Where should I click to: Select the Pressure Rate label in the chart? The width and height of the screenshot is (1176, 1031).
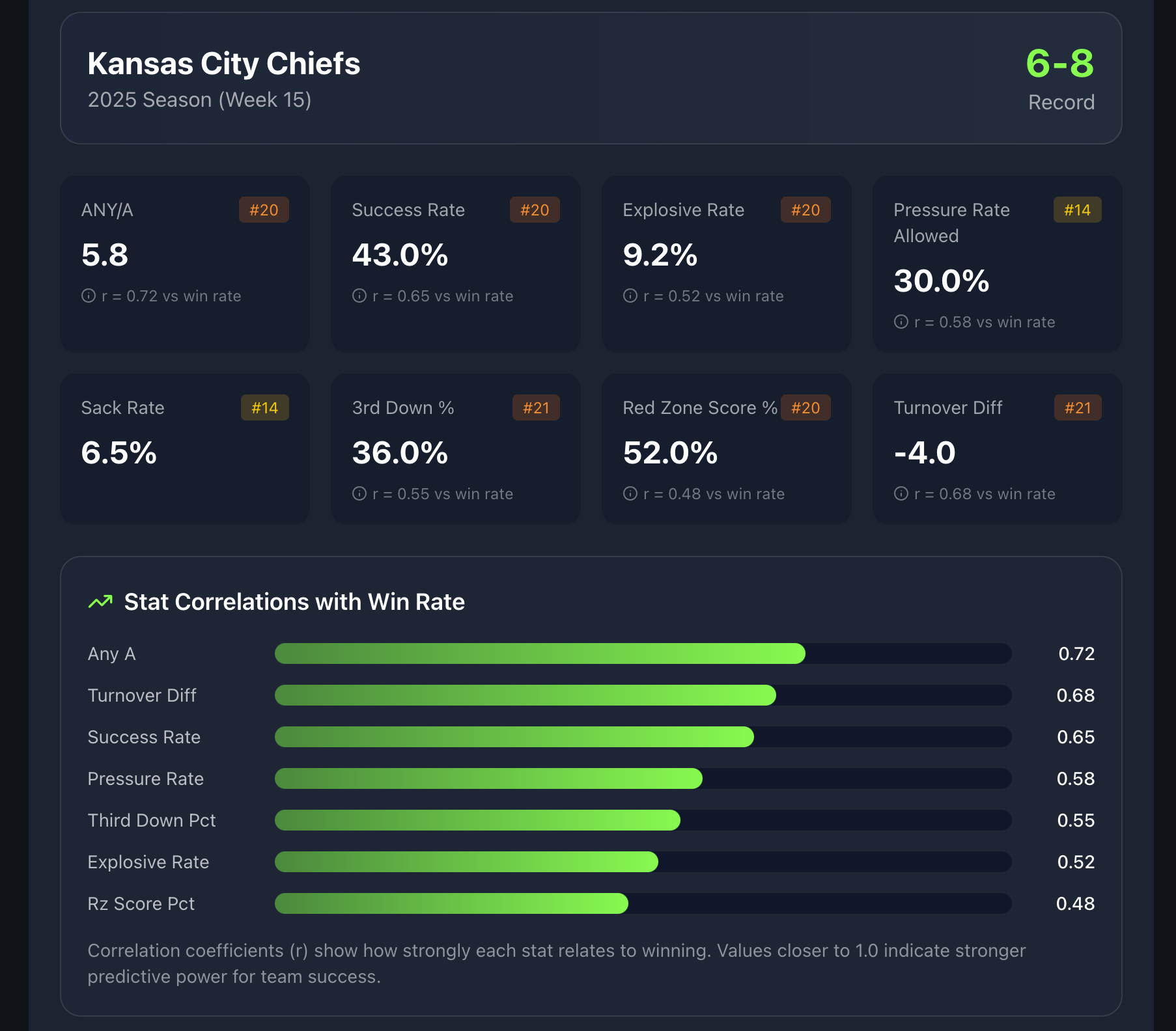tap(146, 778)
